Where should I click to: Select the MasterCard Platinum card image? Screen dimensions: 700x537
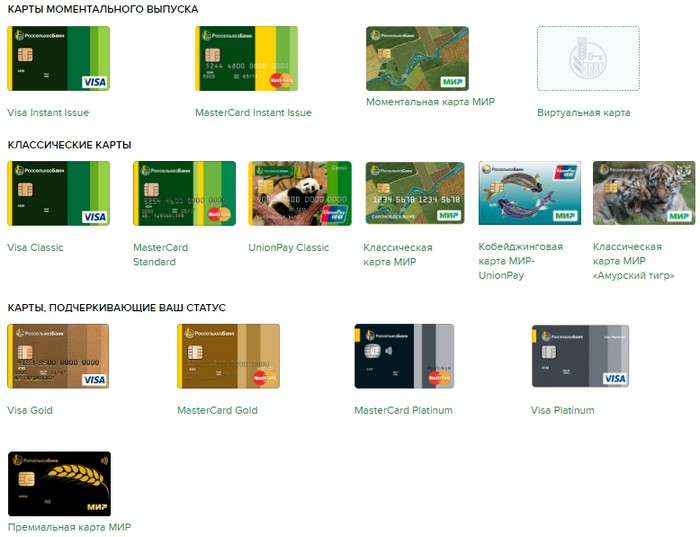tap(404, 356)
